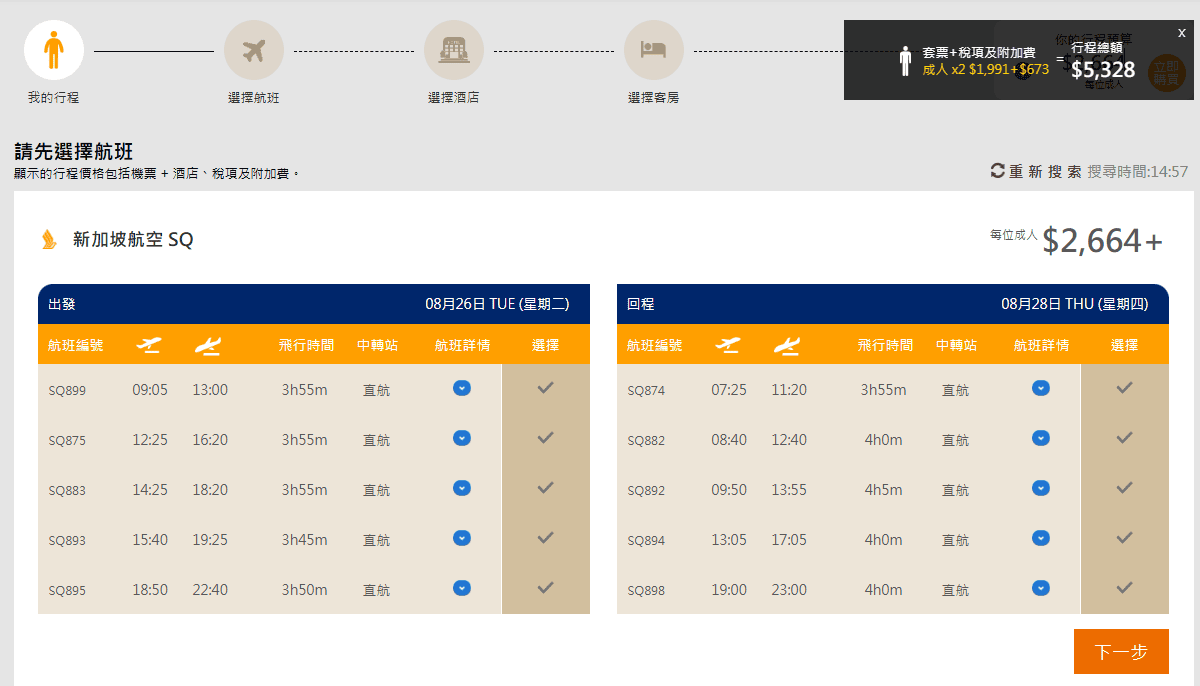Click the Singapore Airlines logo icon
Screen dimensions: 1200x686
49,240
